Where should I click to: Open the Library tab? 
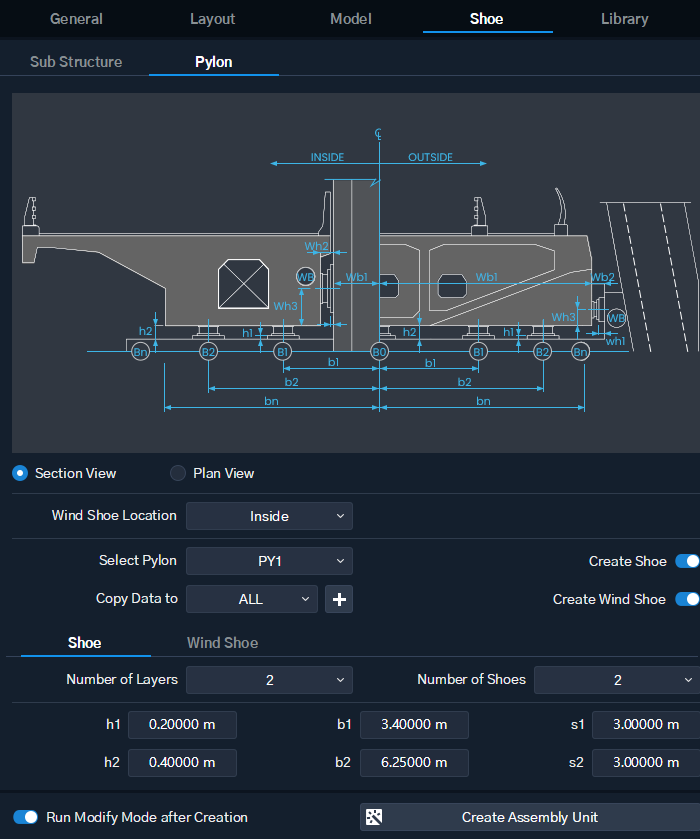[625, 19]
